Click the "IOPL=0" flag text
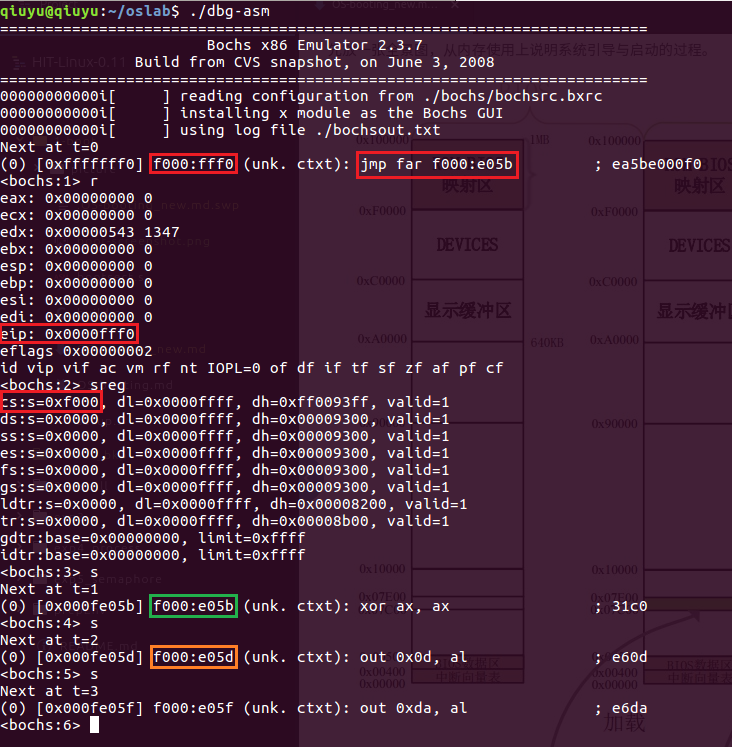 (x=233, y=368)
